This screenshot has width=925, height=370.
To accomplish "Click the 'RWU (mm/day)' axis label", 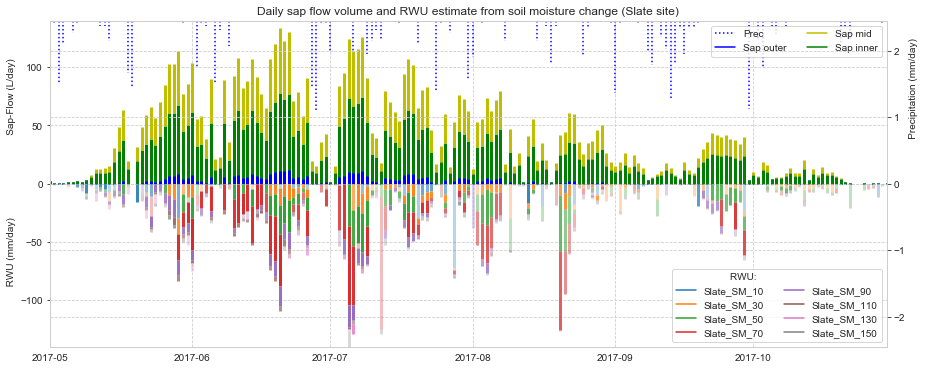I will (11, 253).
